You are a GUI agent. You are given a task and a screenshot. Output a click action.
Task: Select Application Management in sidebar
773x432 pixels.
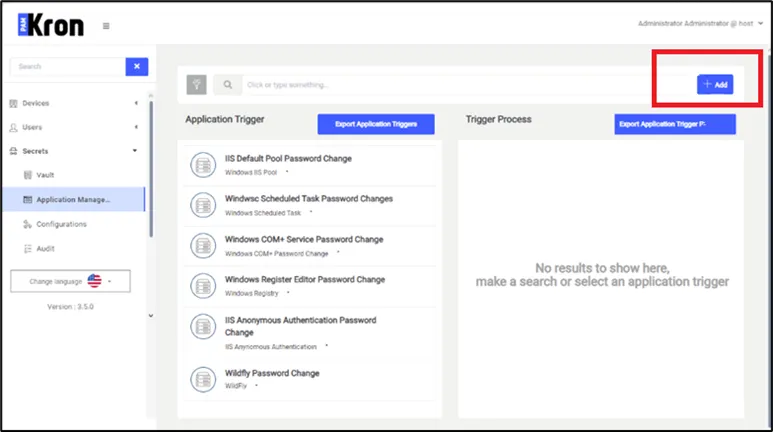pyautogui.click(x=74, y=199)
